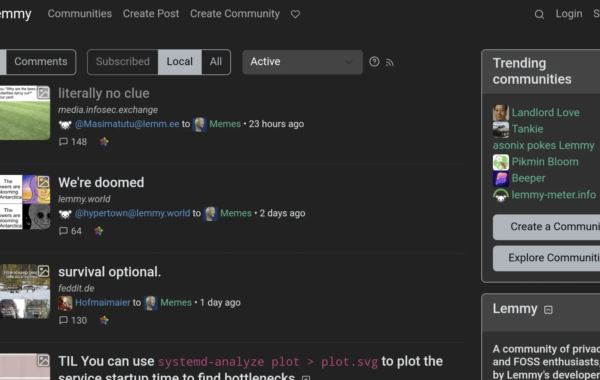This screenshot has height=380, width=600.
Task: Open the Landlord Love community
Action: click(545, 113)
